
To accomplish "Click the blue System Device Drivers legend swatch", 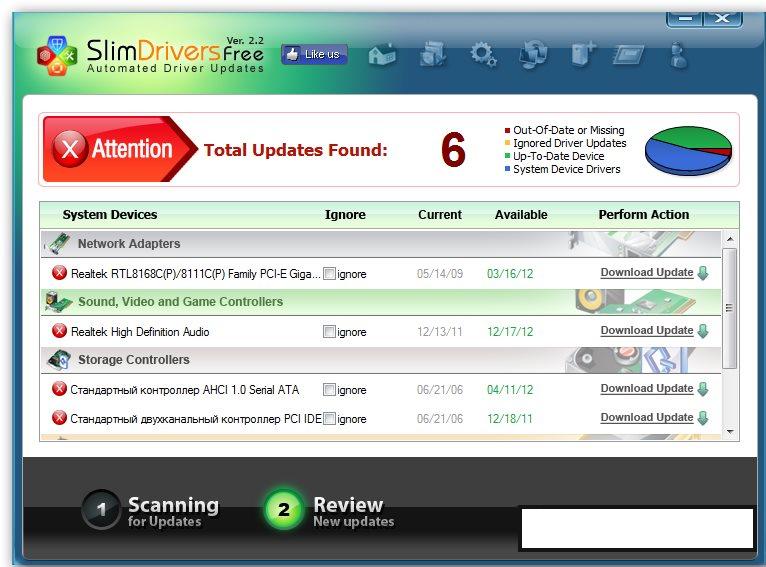I will 507,169.
